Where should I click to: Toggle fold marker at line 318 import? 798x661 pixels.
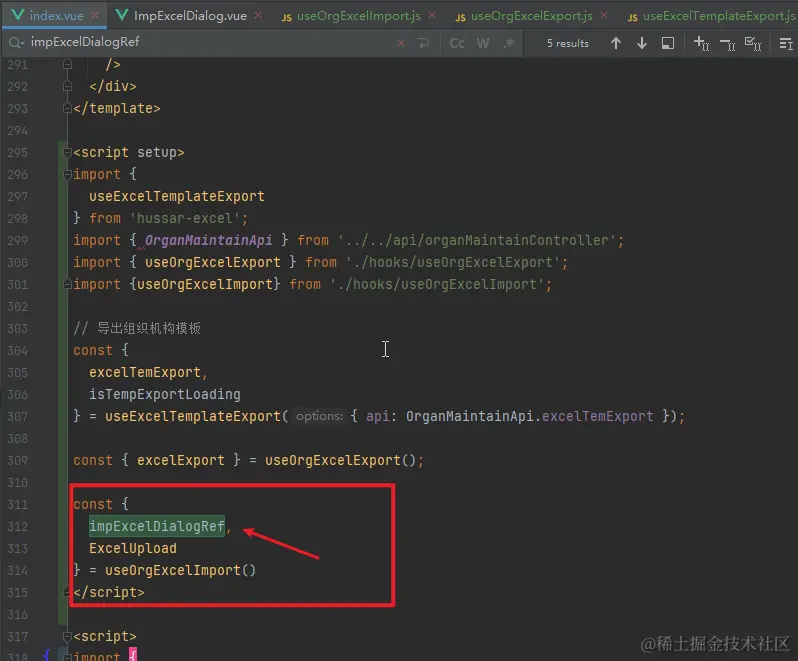67,656
